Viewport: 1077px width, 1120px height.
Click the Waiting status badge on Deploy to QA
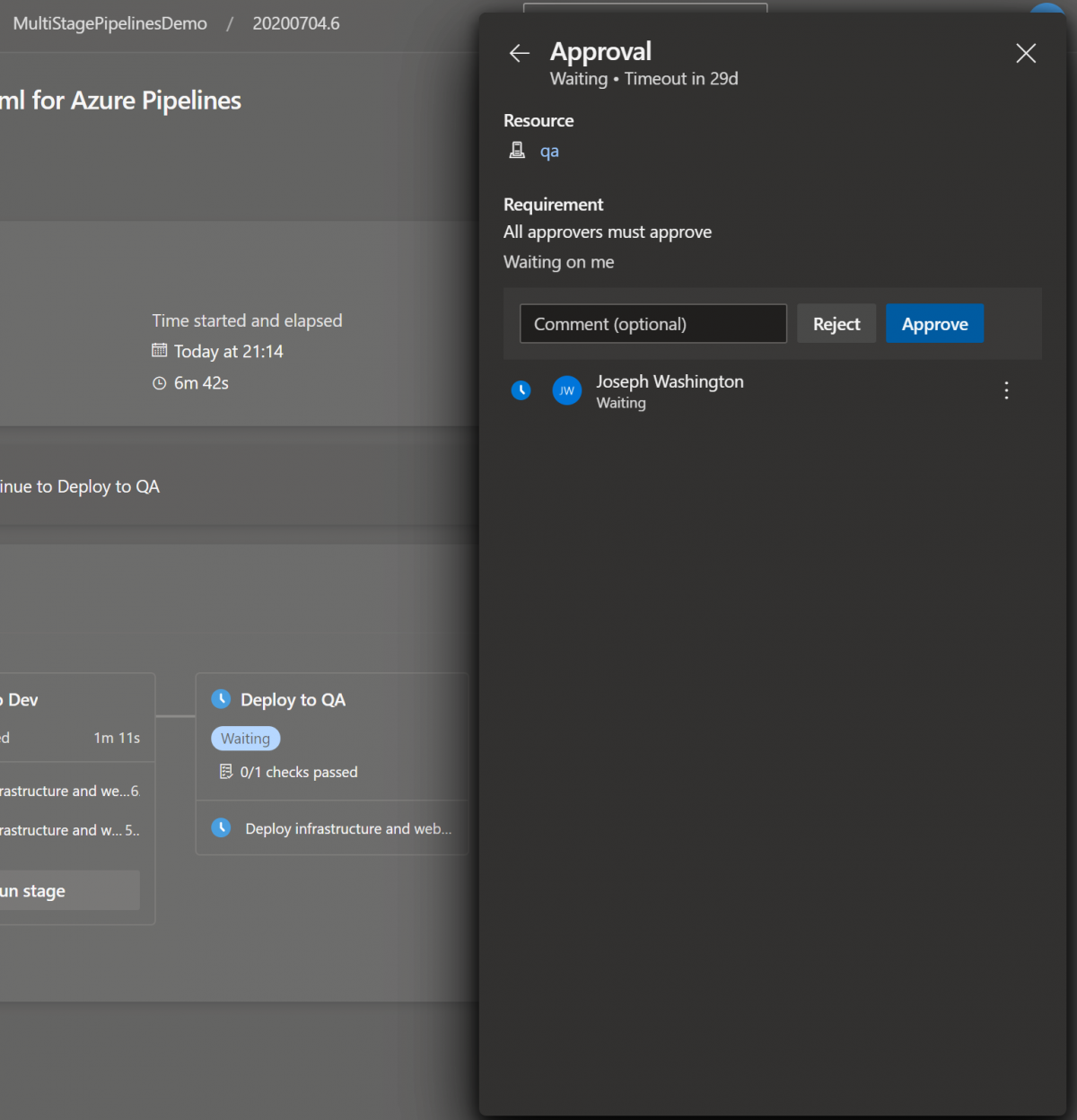click(245, 739)
